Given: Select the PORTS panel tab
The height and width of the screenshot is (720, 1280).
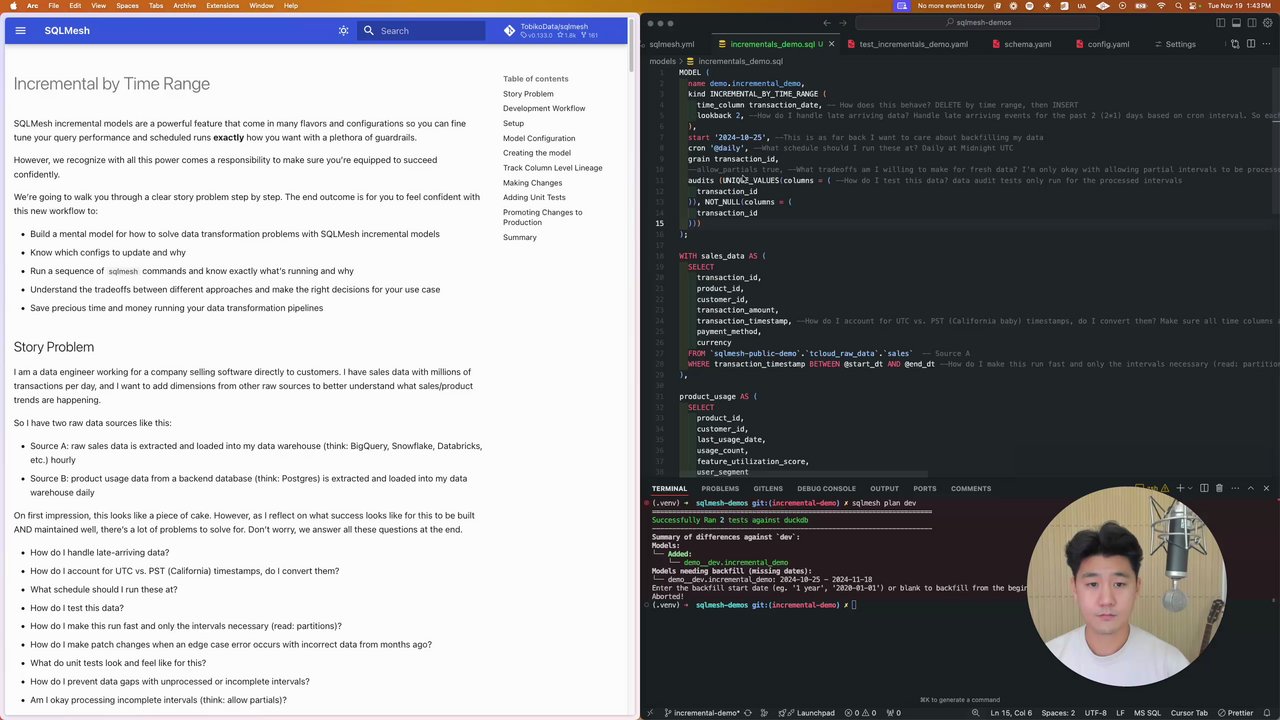Looking at the screenshot, I should click(x=925, y=489).
